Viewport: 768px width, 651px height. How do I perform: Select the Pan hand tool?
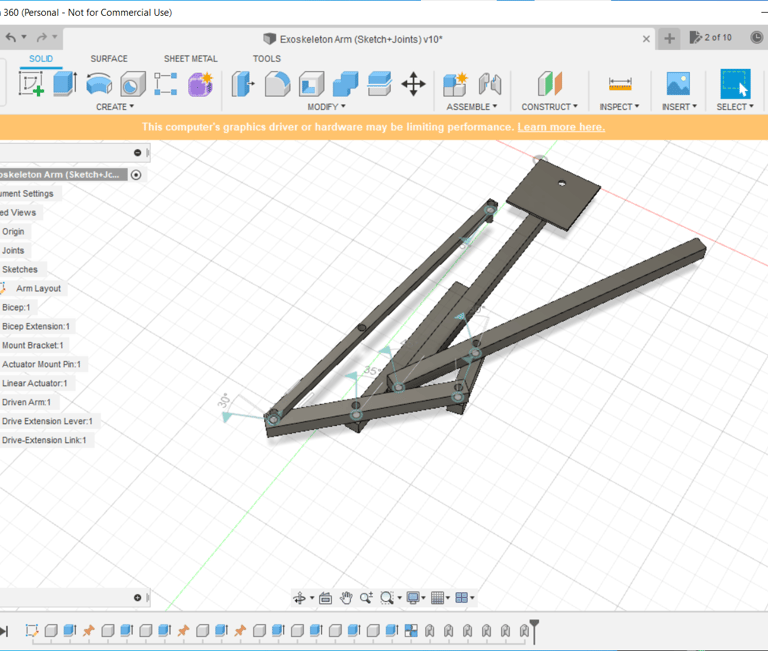(346, 598)
